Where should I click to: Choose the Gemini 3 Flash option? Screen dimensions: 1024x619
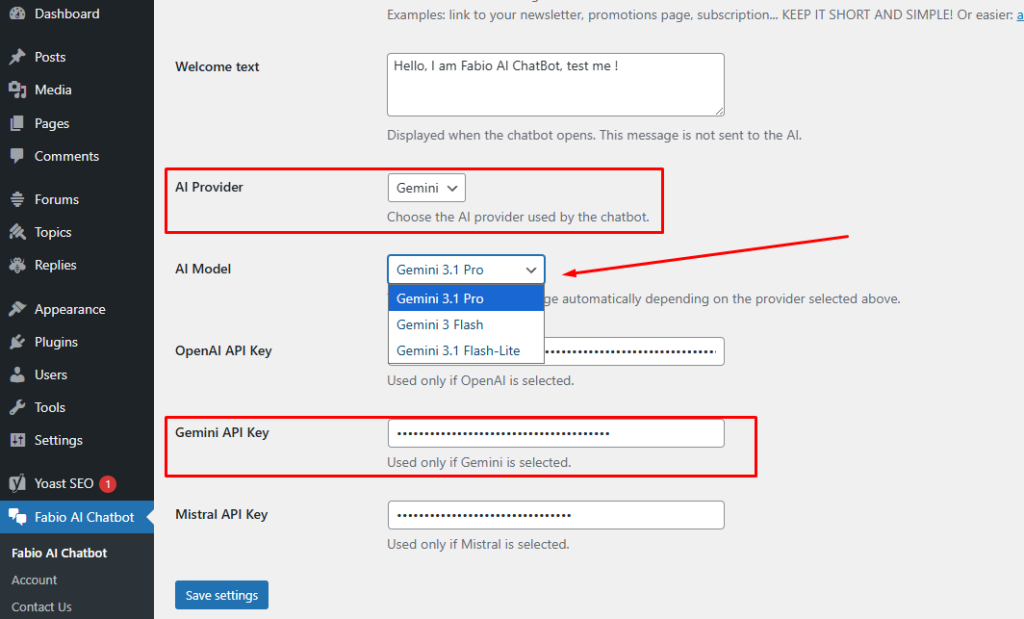click(466, 325)
